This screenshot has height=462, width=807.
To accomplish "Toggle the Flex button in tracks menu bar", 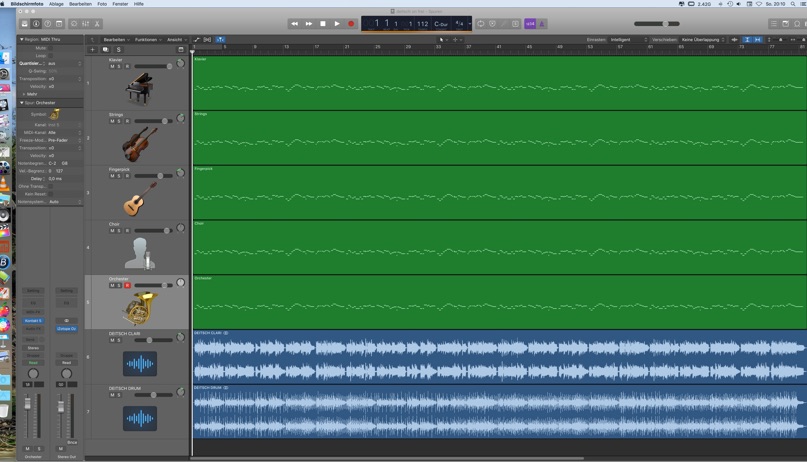I will pos(207,40).
